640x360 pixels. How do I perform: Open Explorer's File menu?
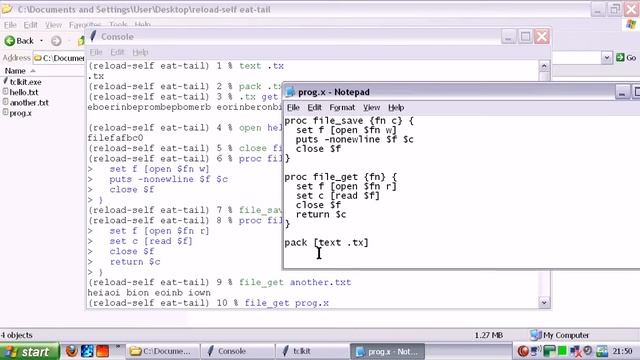10,25
